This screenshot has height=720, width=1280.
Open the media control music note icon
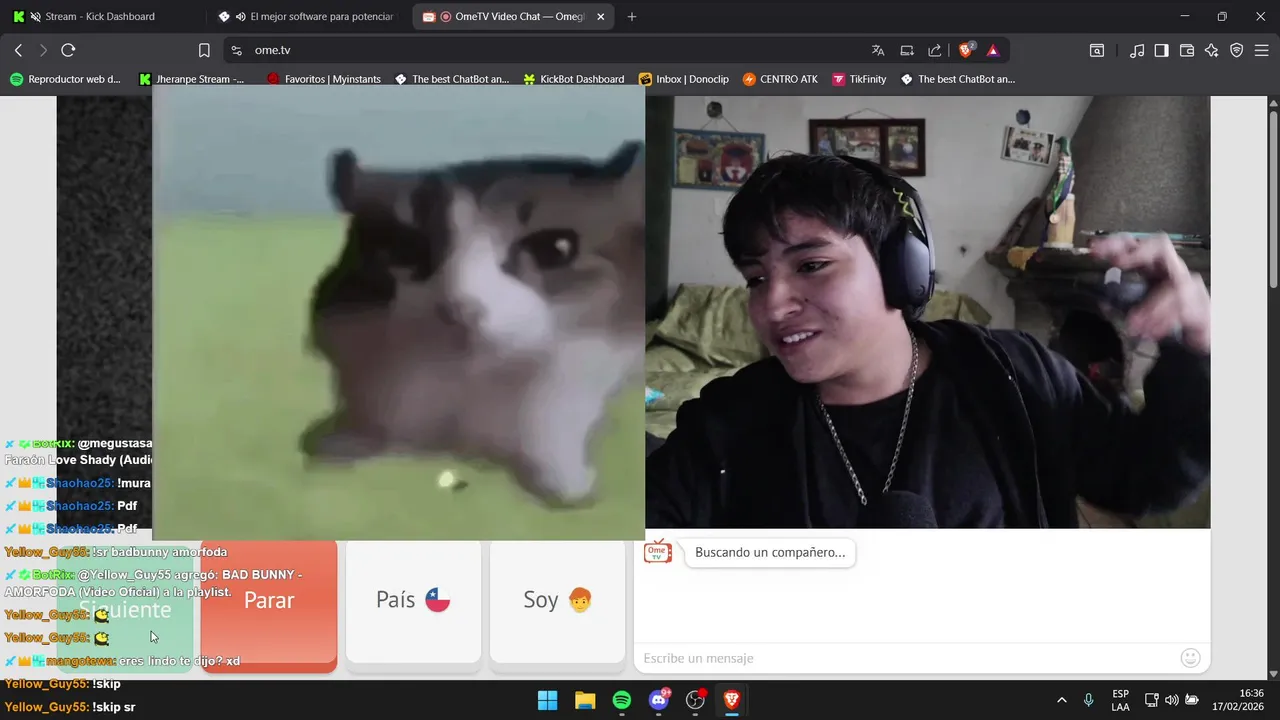pyautogui.click(x=1137, y=50)
